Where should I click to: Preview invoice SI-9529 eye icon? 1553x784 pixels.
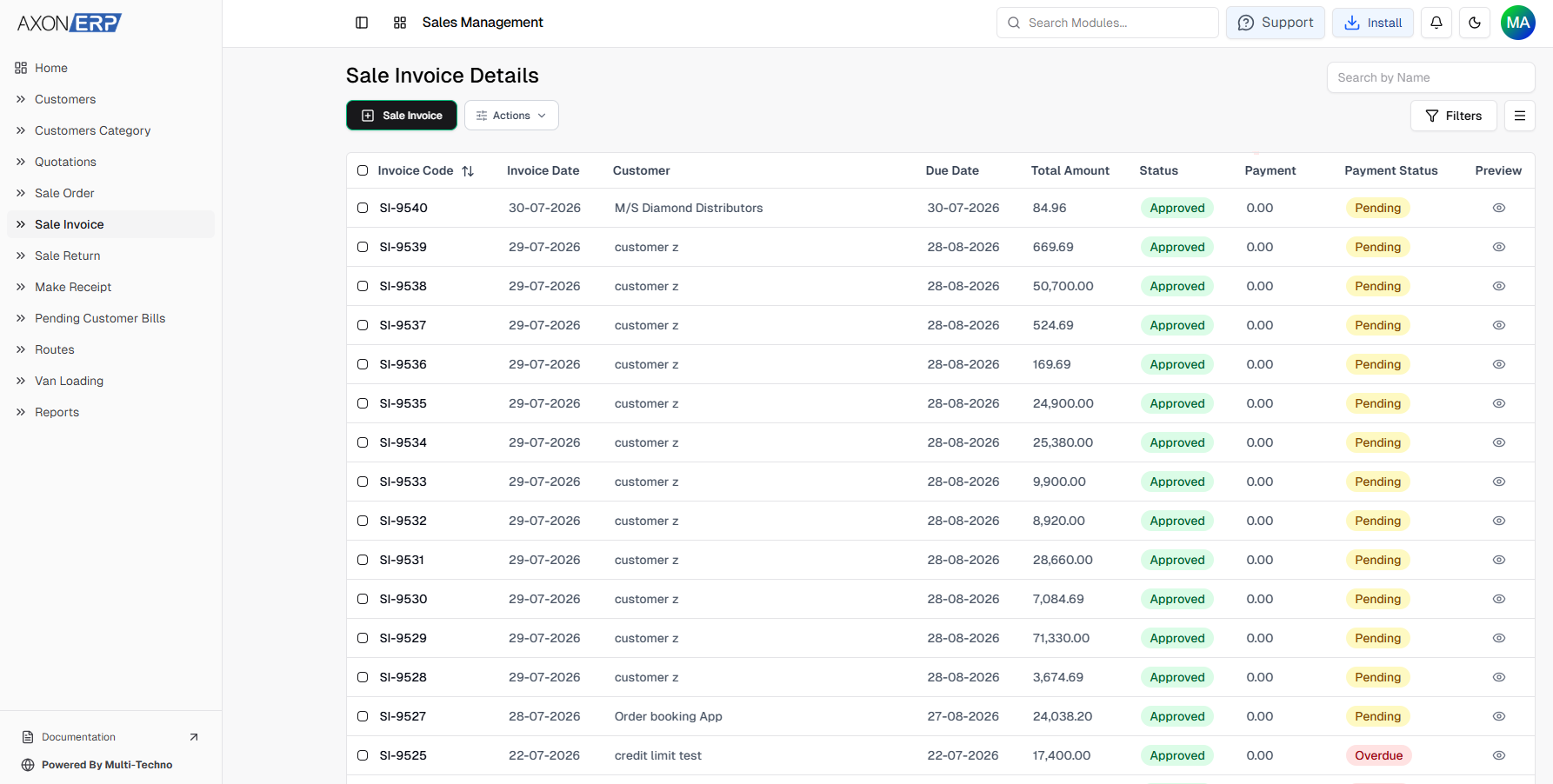coord(1499,638)
